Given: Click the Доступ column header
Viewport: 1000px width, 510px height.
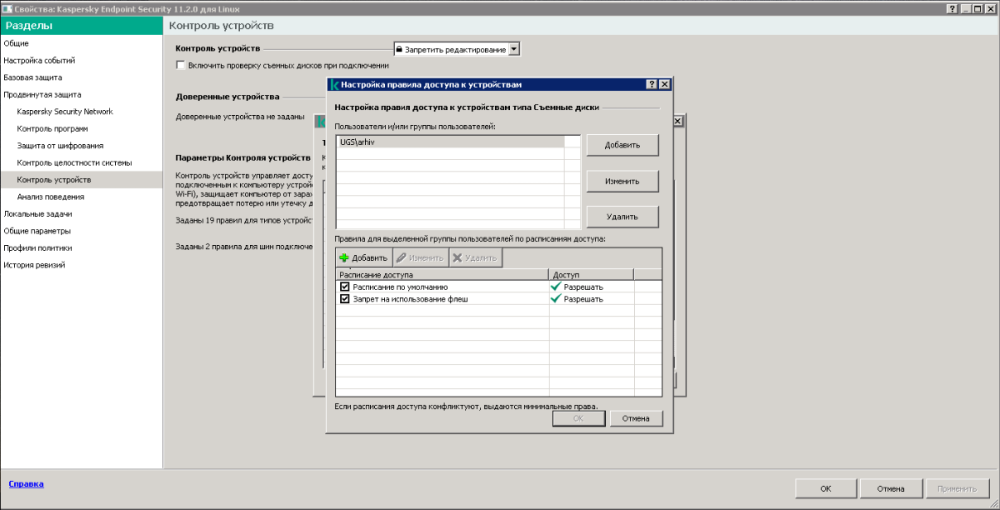Looking at the screenshot, I should point(591,274).
